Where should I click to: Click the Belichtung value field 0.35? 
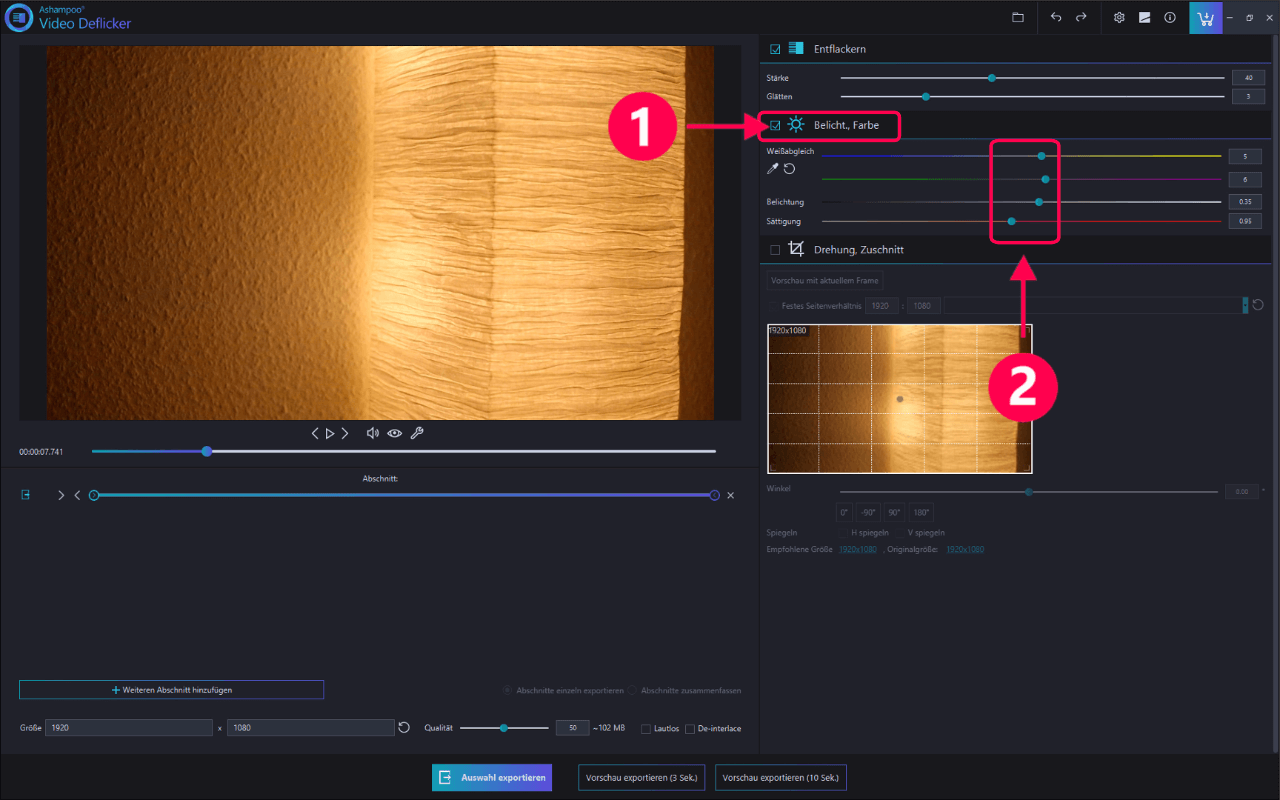[1245, 202]
